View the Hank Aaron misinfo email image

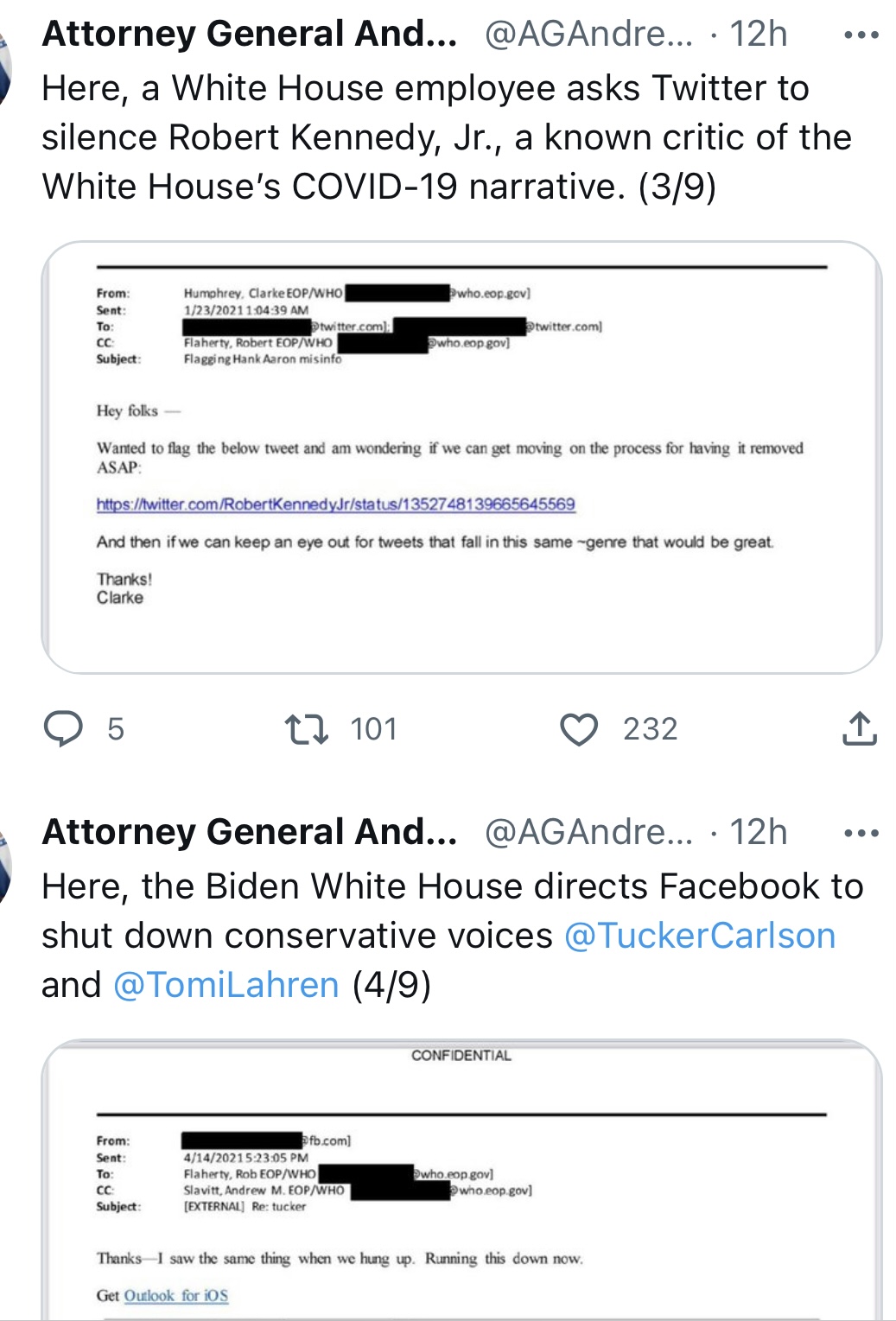point(461,457)
